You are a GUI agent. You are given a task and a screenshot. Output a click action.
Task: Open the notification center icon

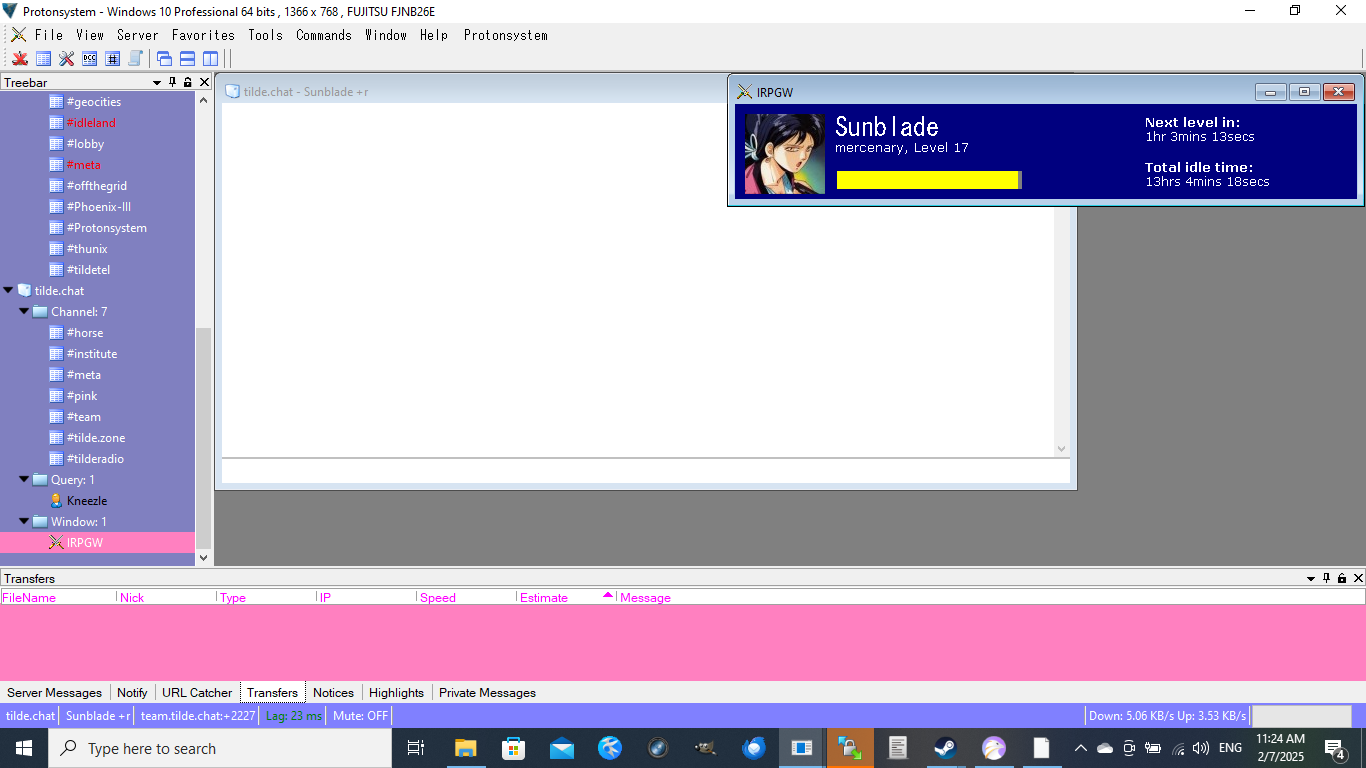pyautogui.click(x=1334, y=748)
